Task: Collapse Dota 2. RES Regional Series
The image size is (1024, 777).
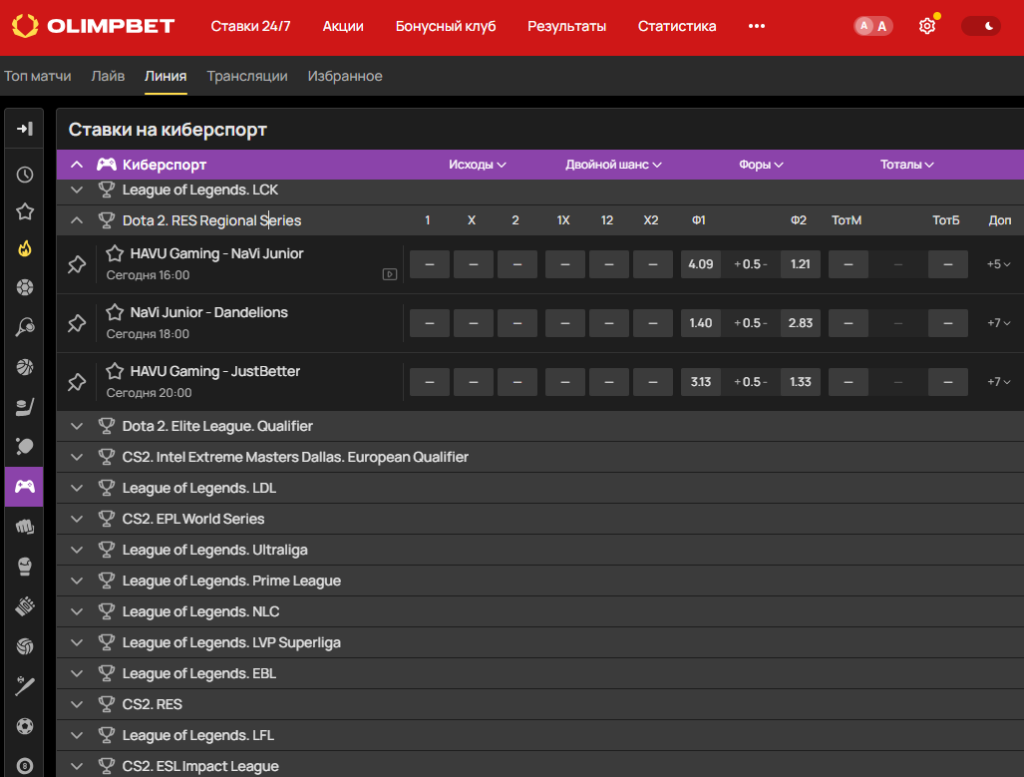Action: tap(76, 220)
